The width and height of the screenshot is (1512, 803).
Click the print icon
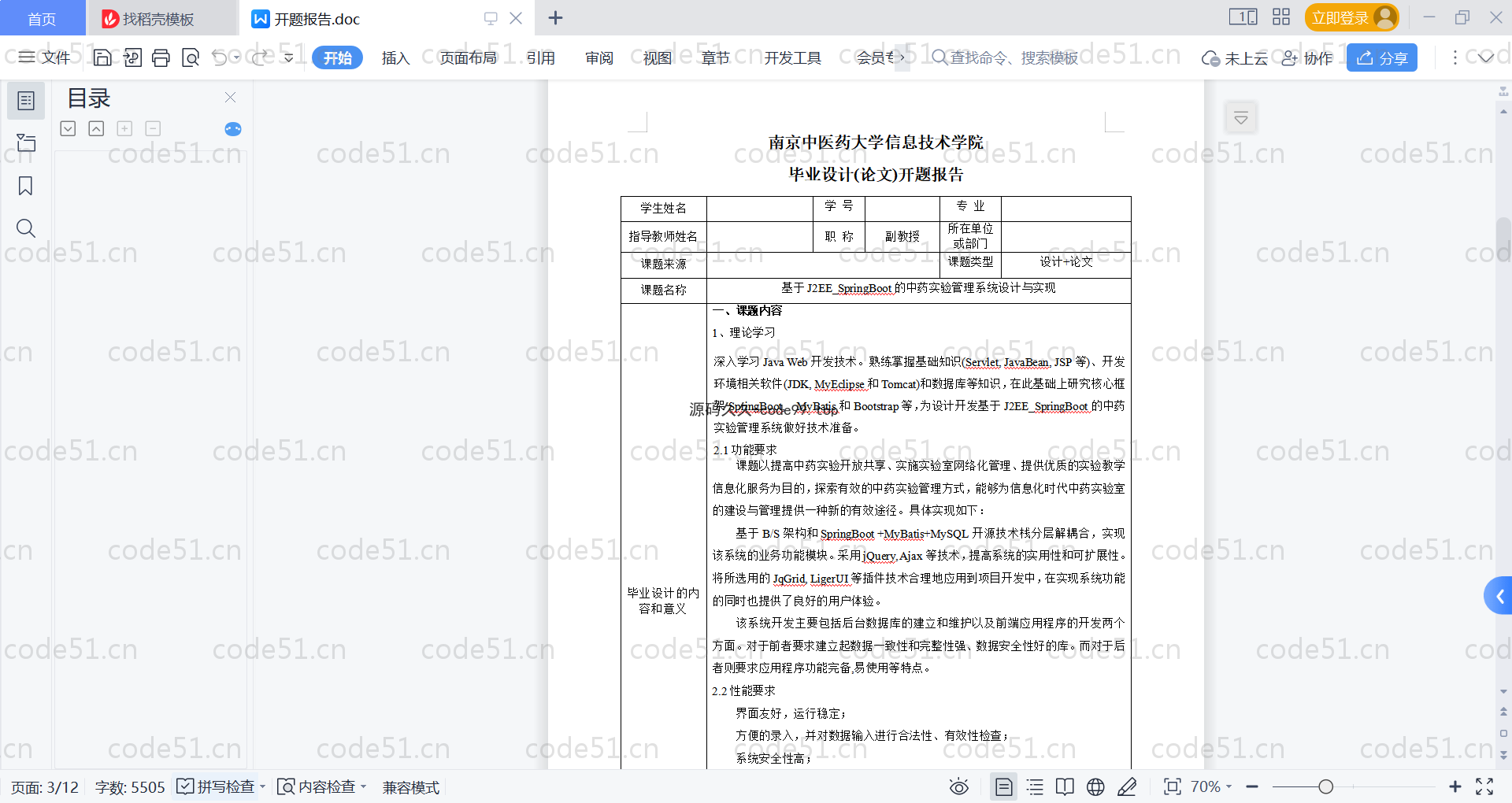(x=161, y=57)
